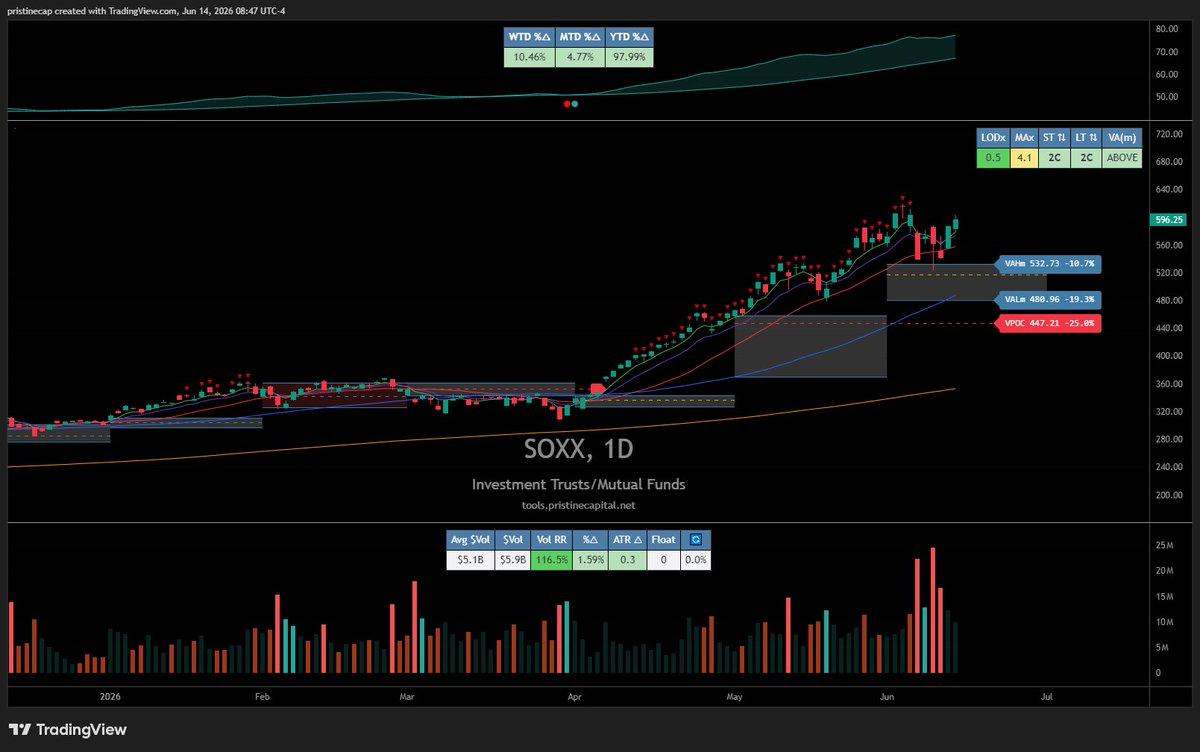Click the $5.9B dollar volume value

[x=512, y=561]
